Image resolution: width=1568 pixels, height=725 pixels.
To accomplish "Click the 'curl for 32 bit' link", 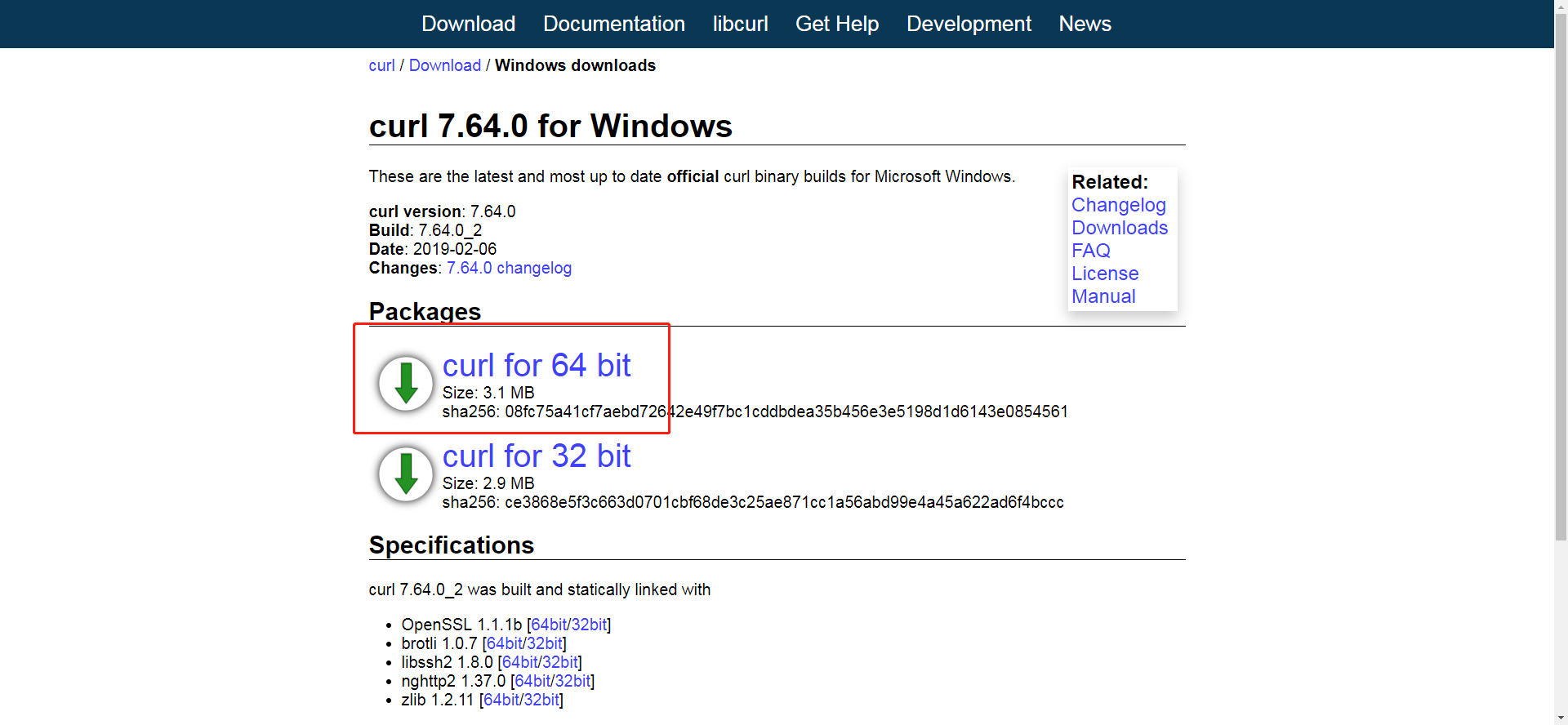I will coord(537,456).
